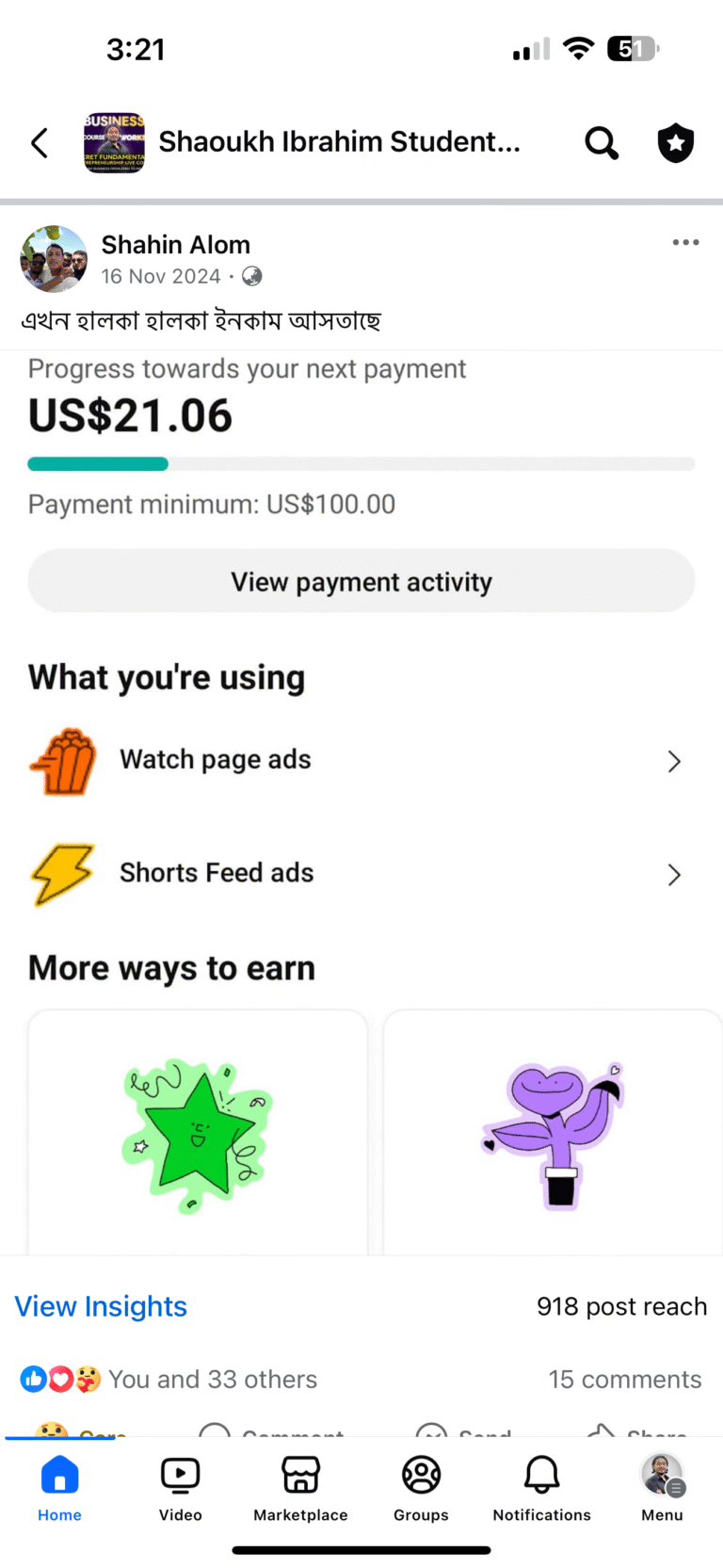Screen dimensions: 723x1568
Task: Open the Menu profile tab
Action: click(662, 1488)
